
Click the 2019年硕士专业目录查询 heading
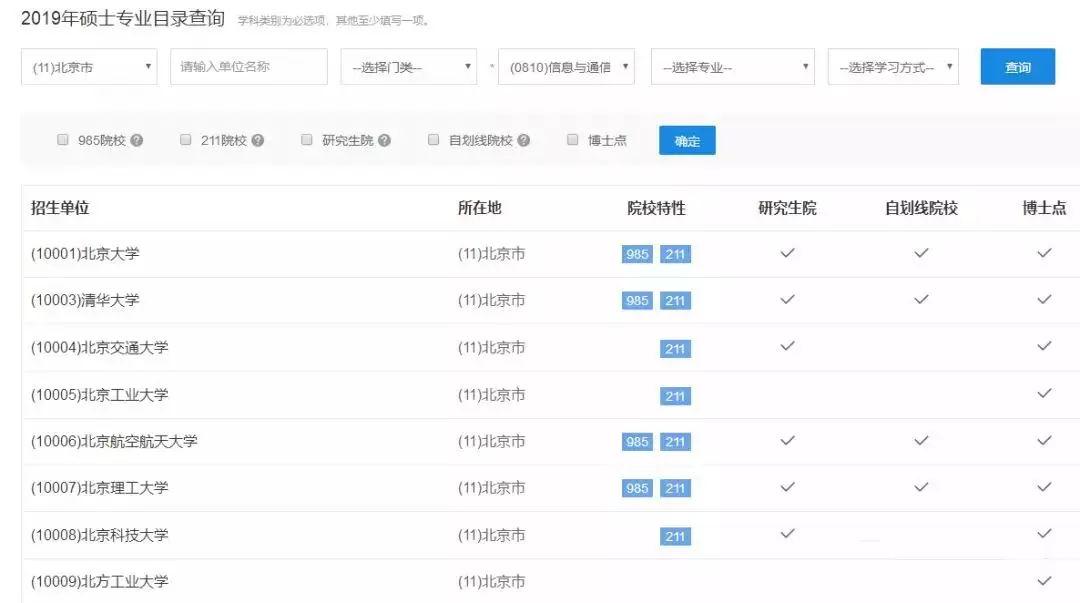coord(123,19)
